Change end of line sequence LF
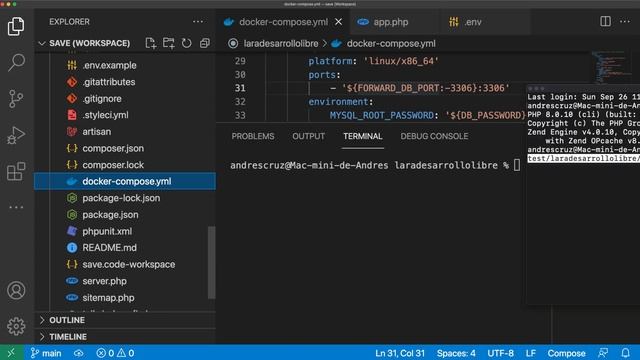The width and height of the screenshot is (640, 360). tap(531, 353)
